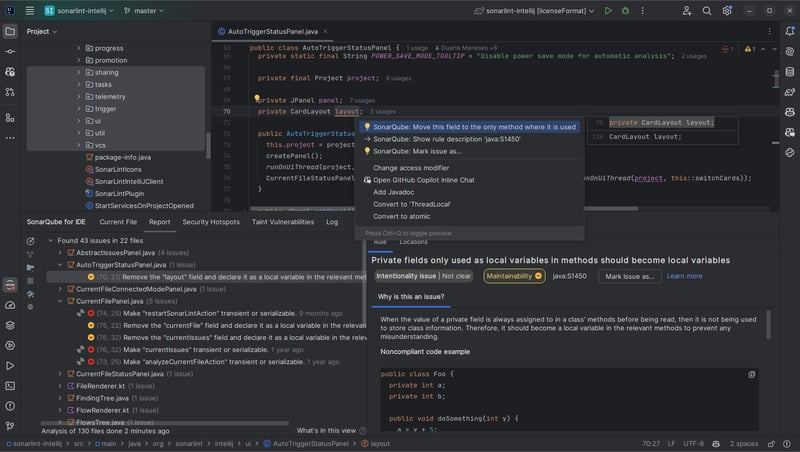Open the Pull Requests sidebar icon
800x452 pixels.
coord(10,92)
